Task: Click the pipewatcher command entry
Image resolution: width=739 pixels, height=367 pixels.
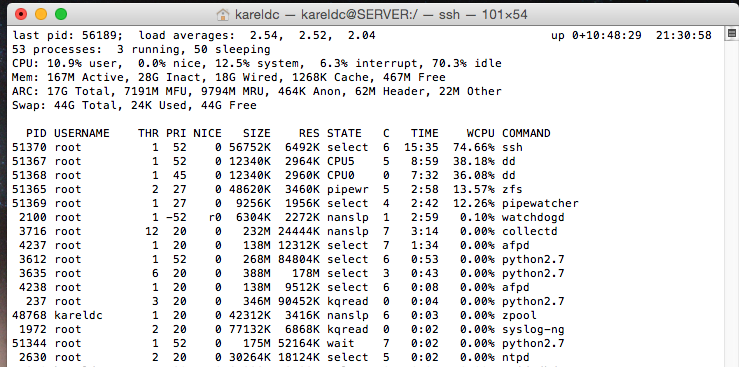Action: click(540, 204)
